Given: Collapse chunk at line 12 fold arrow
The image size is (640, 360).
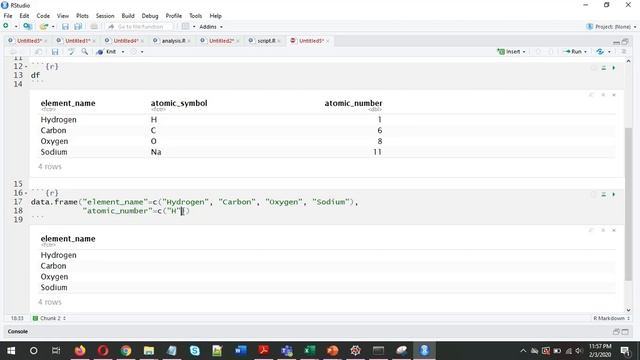Looking at the screenshot, I should 26,67.
